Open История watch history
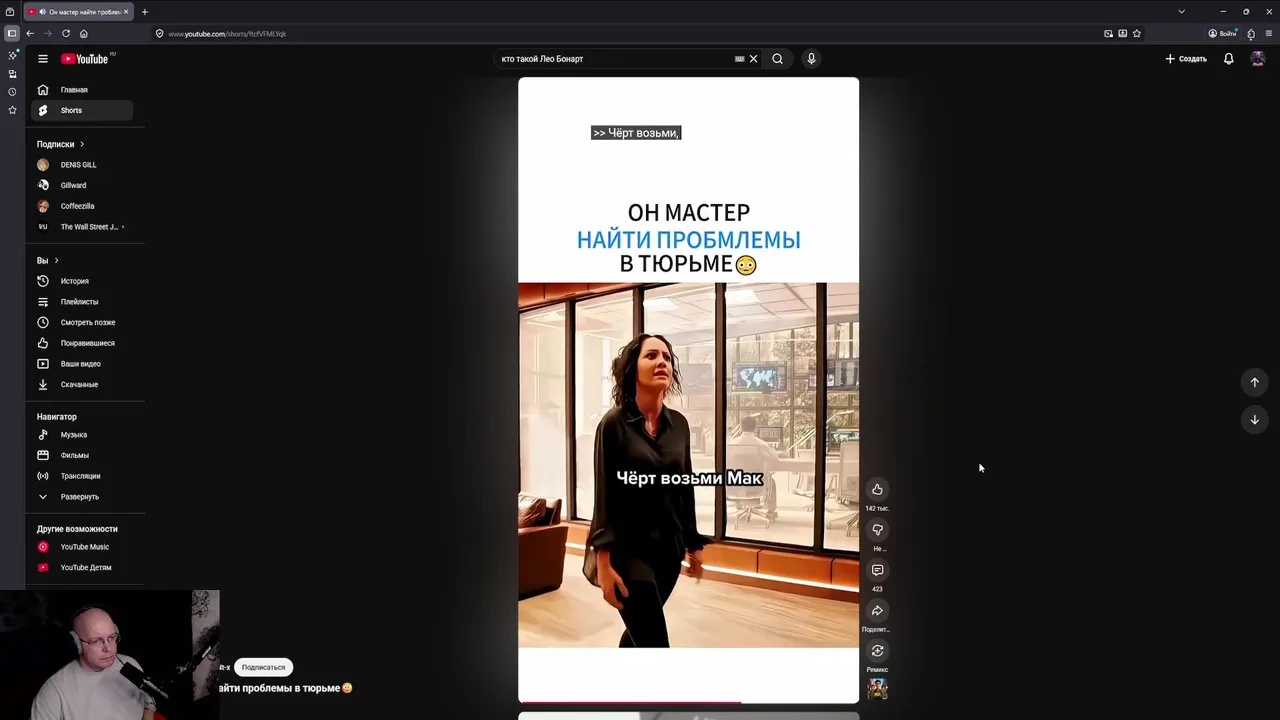 click(x=84, y=281)
